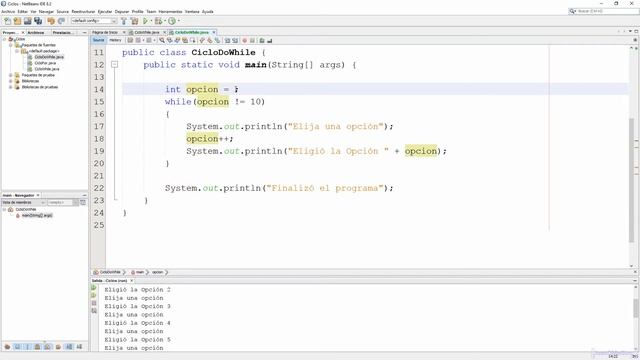Switch to the Página de Inicio tab
Screen dimensions: 640x360
[105, 32]
